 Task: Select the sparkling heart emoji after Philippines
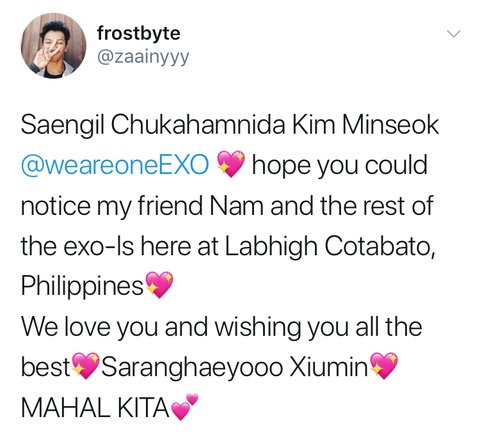pos(160,285)
